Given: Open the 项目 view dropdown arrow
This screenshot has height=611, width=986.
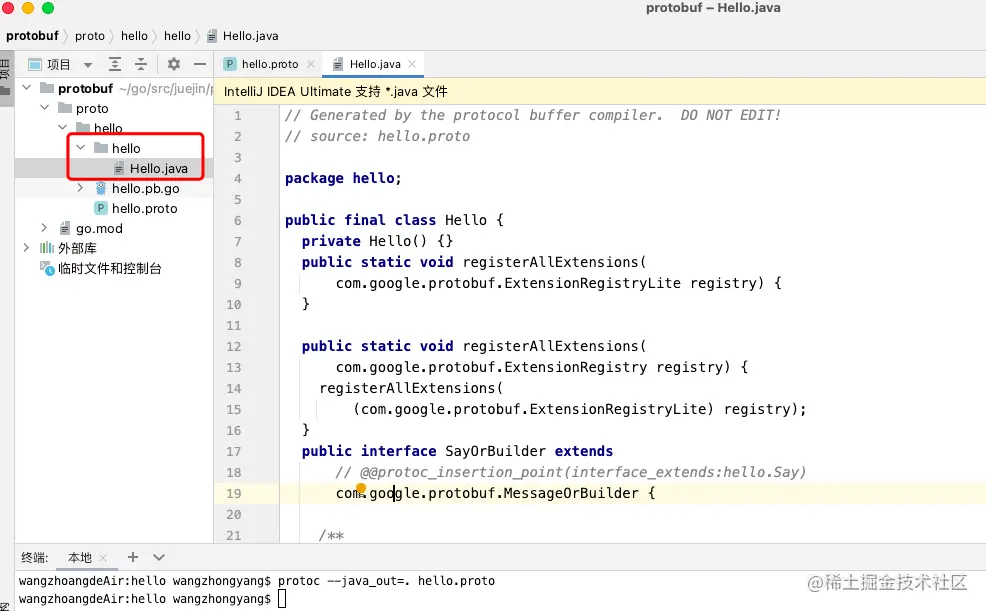Looking at the screenshot, I should click(88, 65).
